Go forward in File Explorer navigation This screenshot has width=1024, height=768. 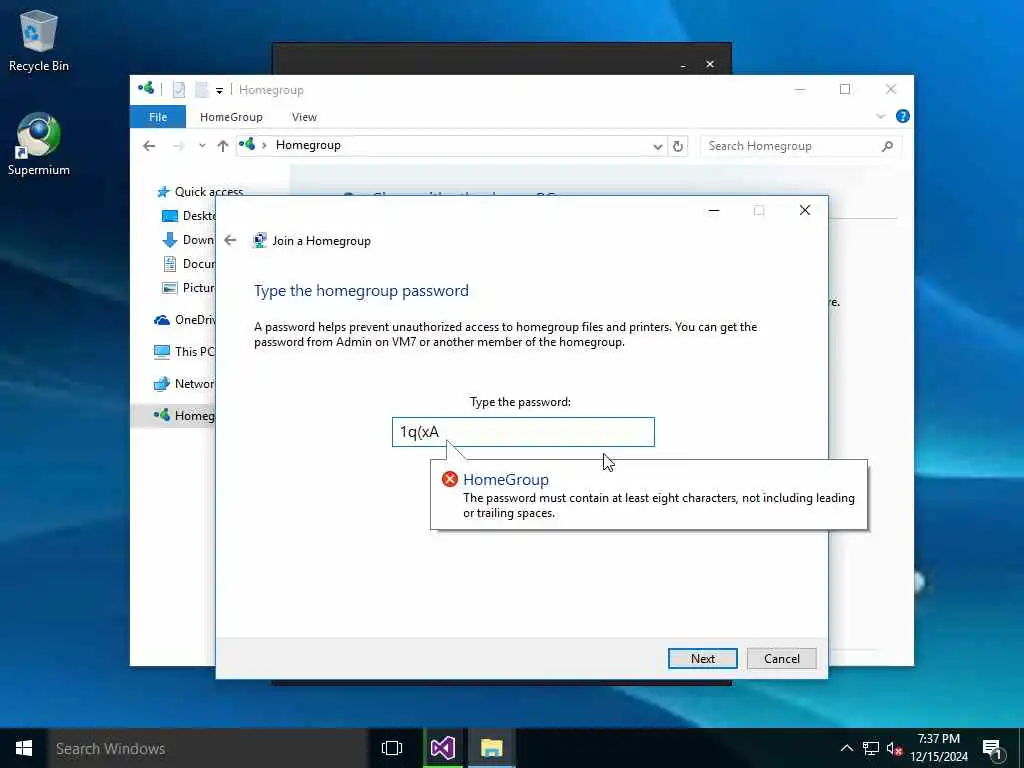click(178, 146)
